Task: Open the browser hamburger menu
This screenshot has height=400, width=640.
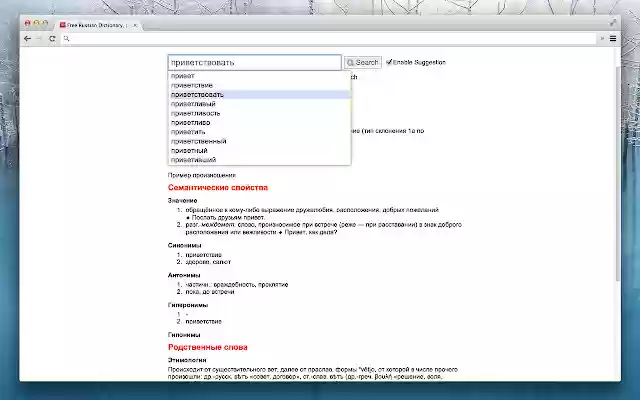Action: (x=613, y=38)
